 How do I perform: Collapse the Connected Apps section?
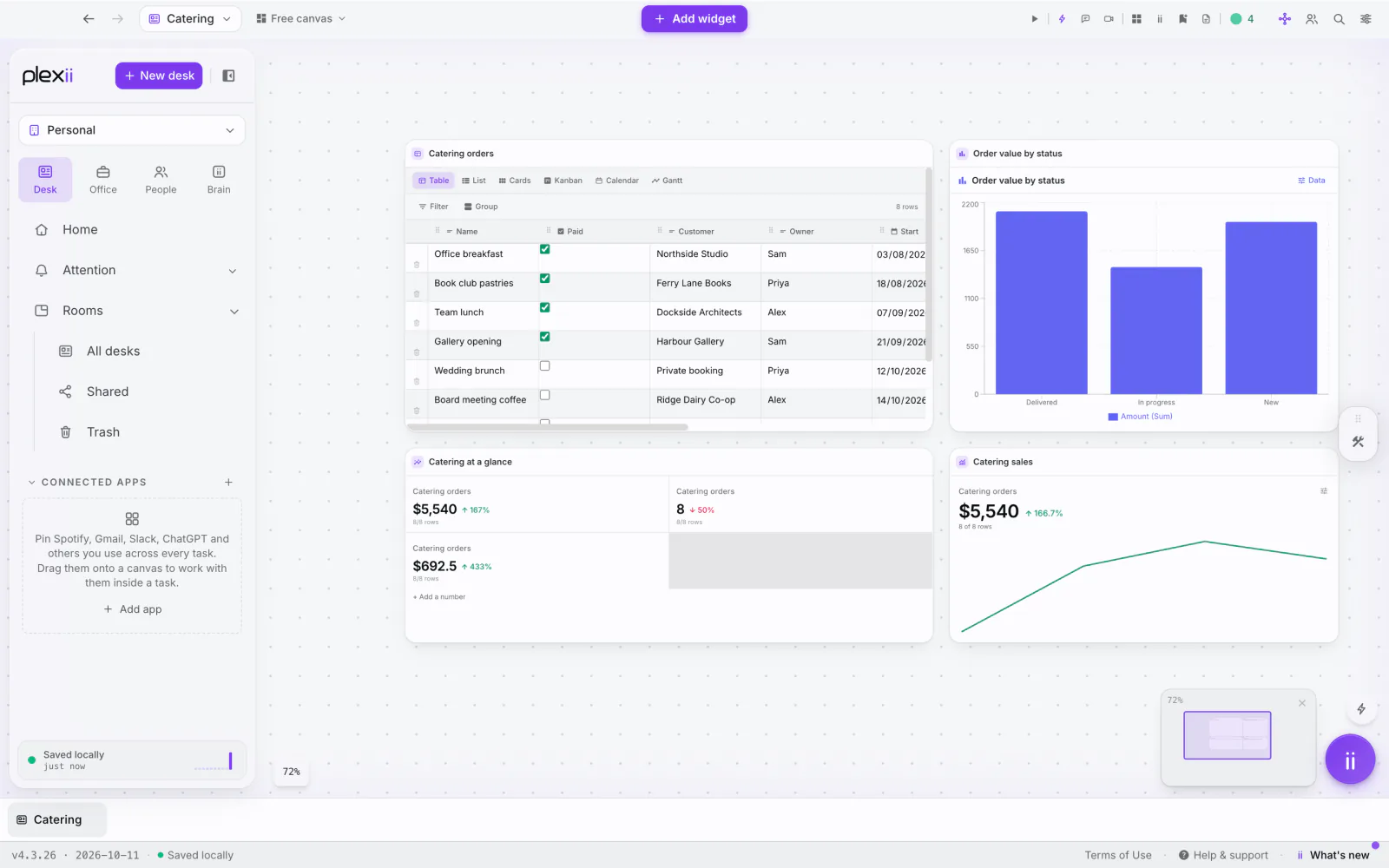click(32, 483)
